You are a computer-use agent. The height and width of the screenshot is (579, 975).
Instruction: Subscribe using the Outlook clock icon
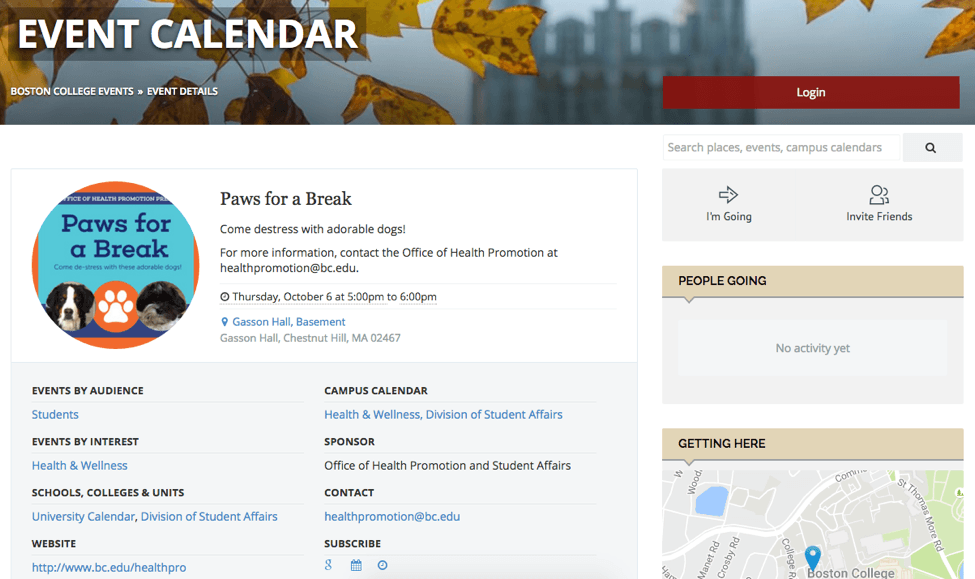[382, 565]
